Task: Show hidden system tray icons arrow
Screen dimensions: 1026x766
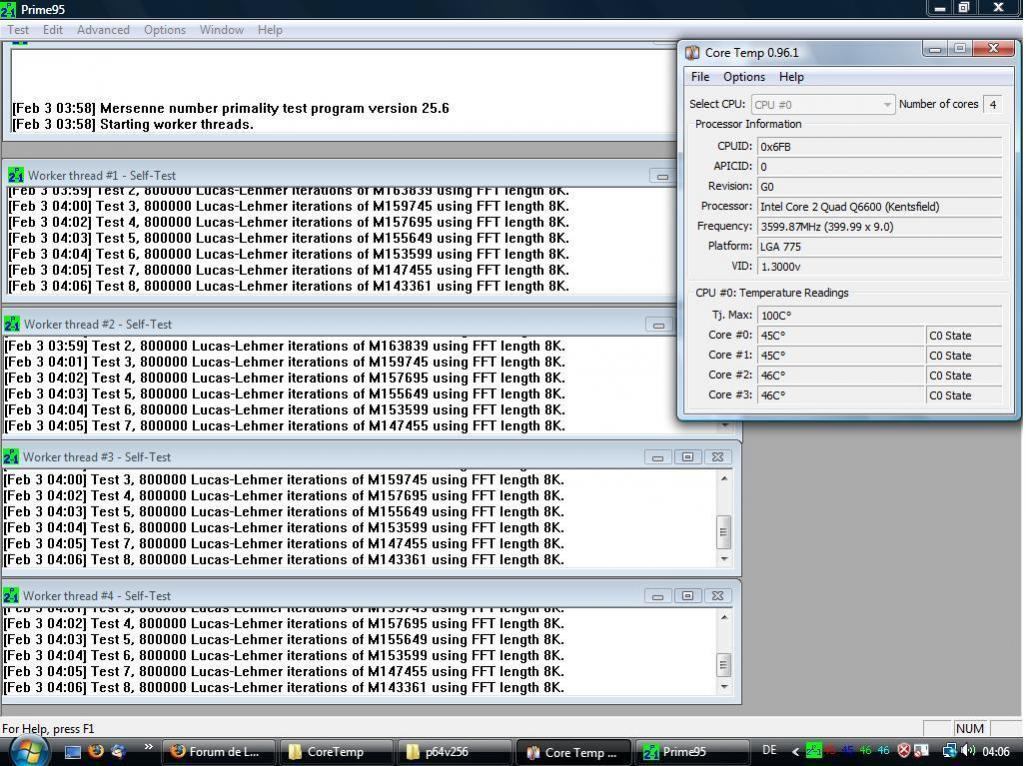Action: click(795, 752)
